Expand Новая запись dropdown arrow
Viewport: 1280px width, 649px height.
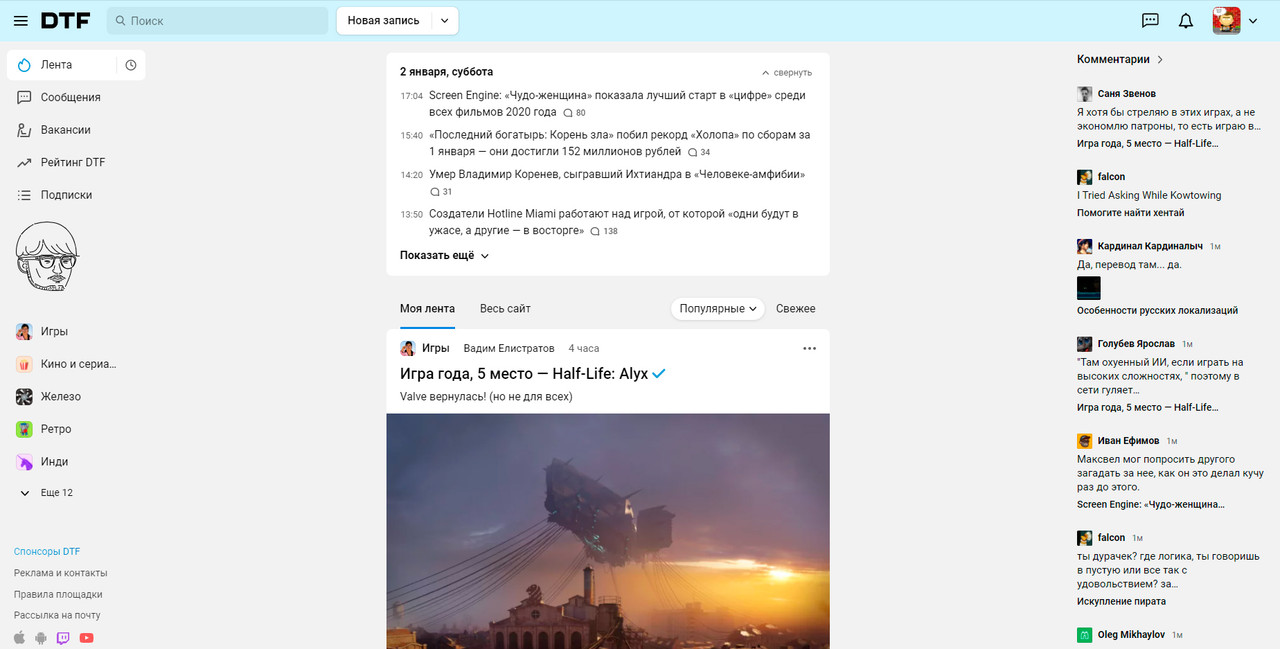pyautogui.click(x=444, y=21)
